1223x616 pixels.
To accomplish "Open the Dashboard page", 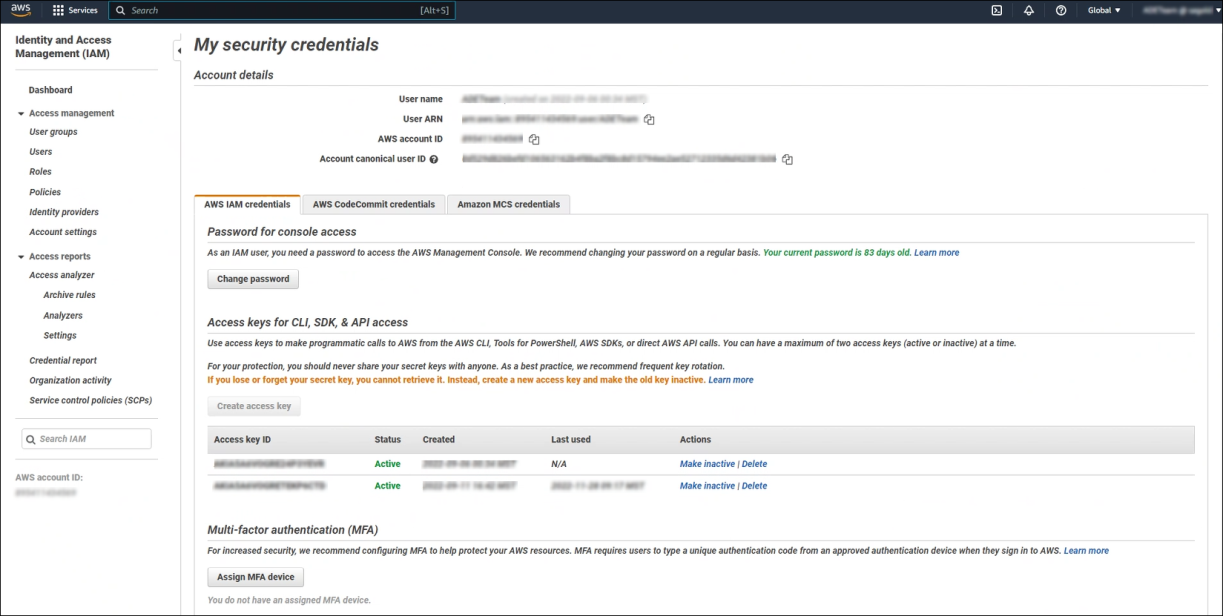I will (50, 89).
